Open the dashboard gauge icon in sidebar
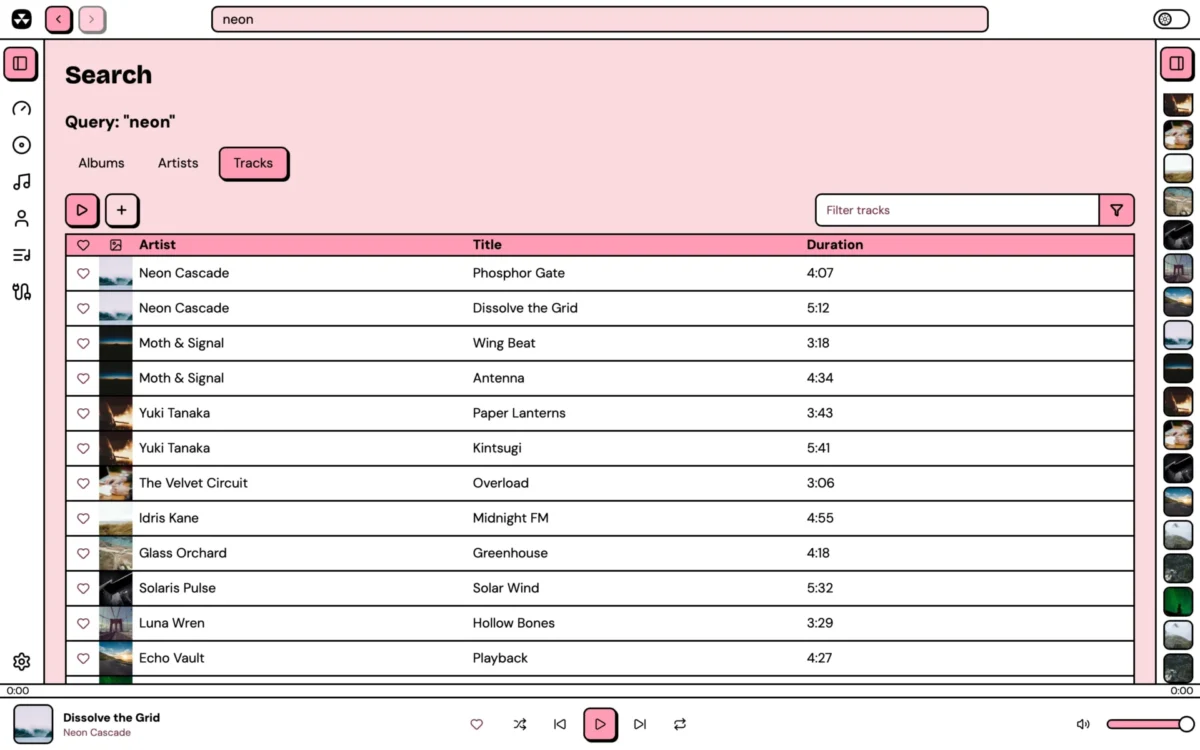Screen dimensions: 1200x750 (21, 108)
